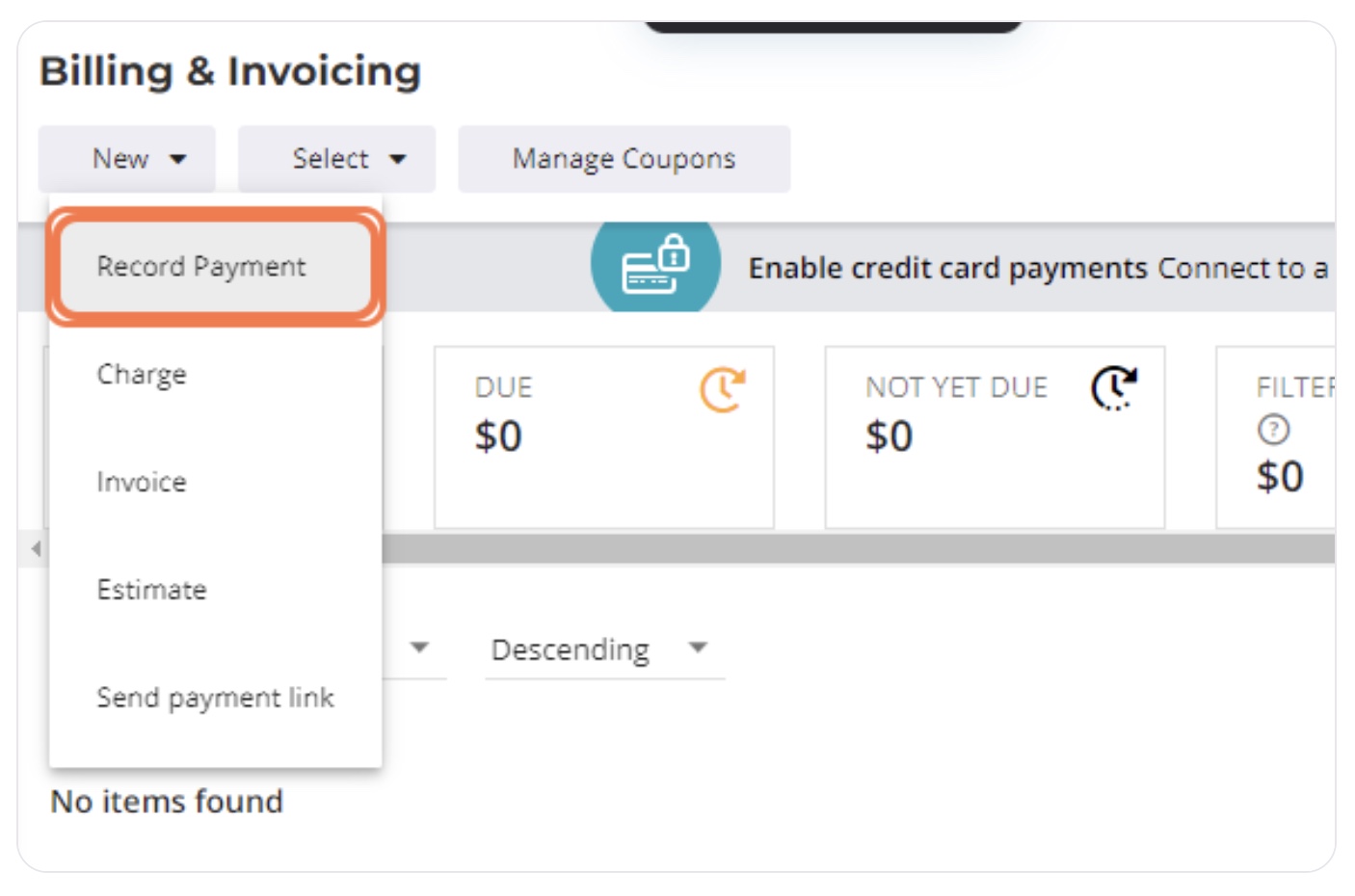
Task: Click the question mark help icon under FILTER
Action: 1273,430
